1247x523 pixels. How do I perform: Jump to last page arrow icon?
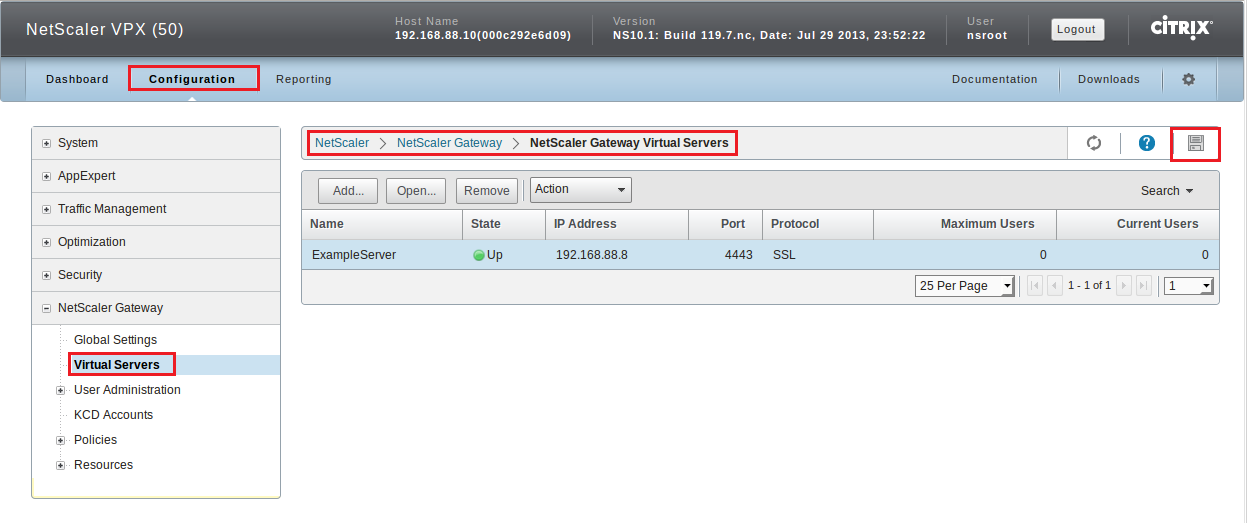[x=1144, y=286]
